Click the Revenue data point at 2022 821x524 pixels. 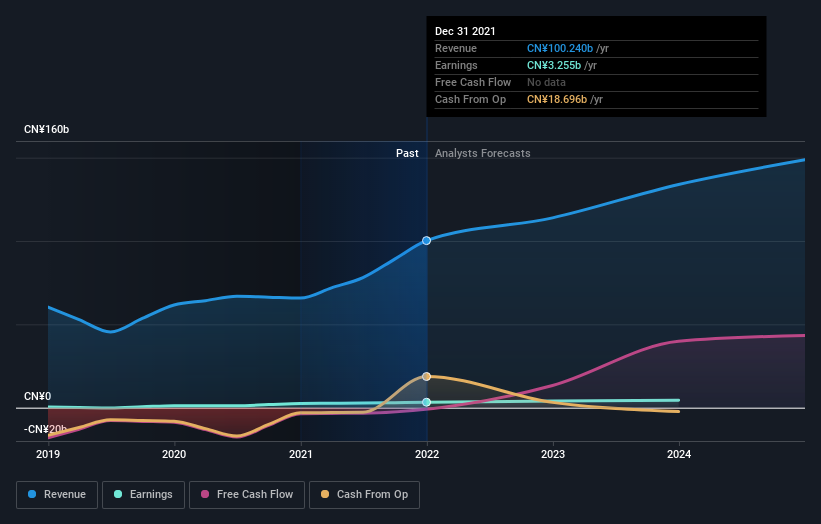click(x=427, y=240)
